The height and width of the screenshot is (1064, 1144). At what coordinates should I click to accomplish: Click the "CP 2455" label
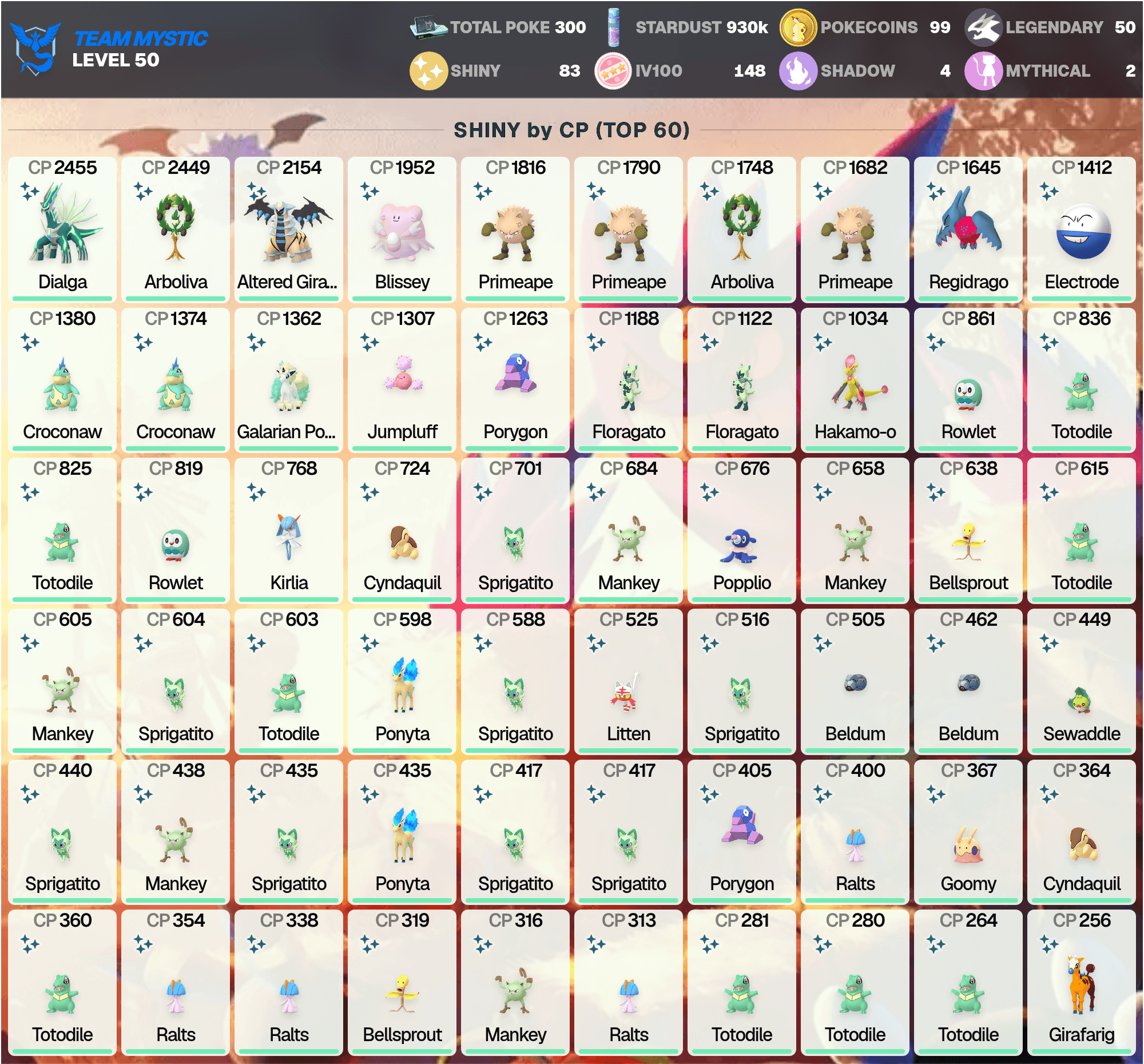point(63,168)
